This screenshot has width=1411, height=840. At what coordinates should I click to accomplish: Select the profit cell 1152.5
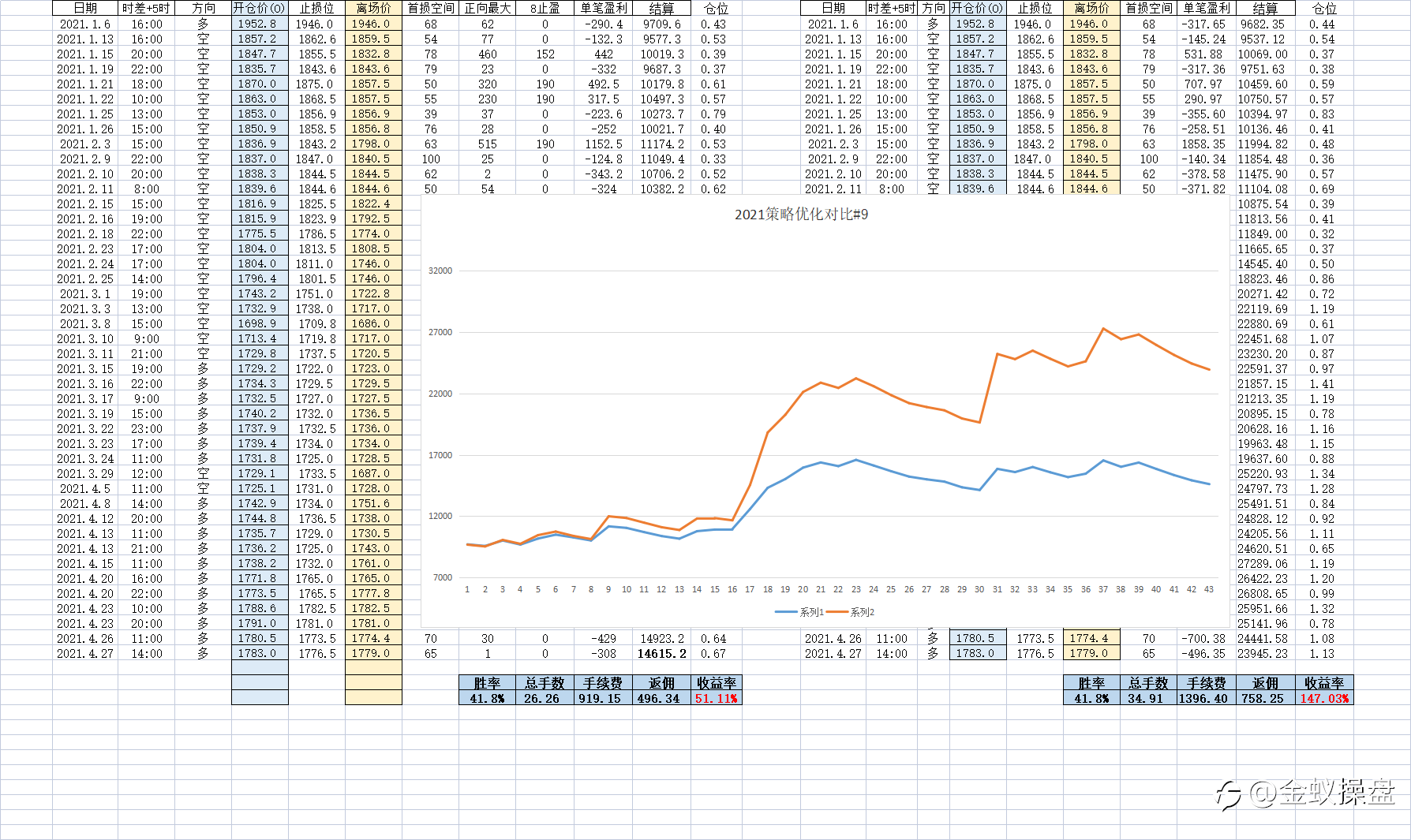(604, 144)
